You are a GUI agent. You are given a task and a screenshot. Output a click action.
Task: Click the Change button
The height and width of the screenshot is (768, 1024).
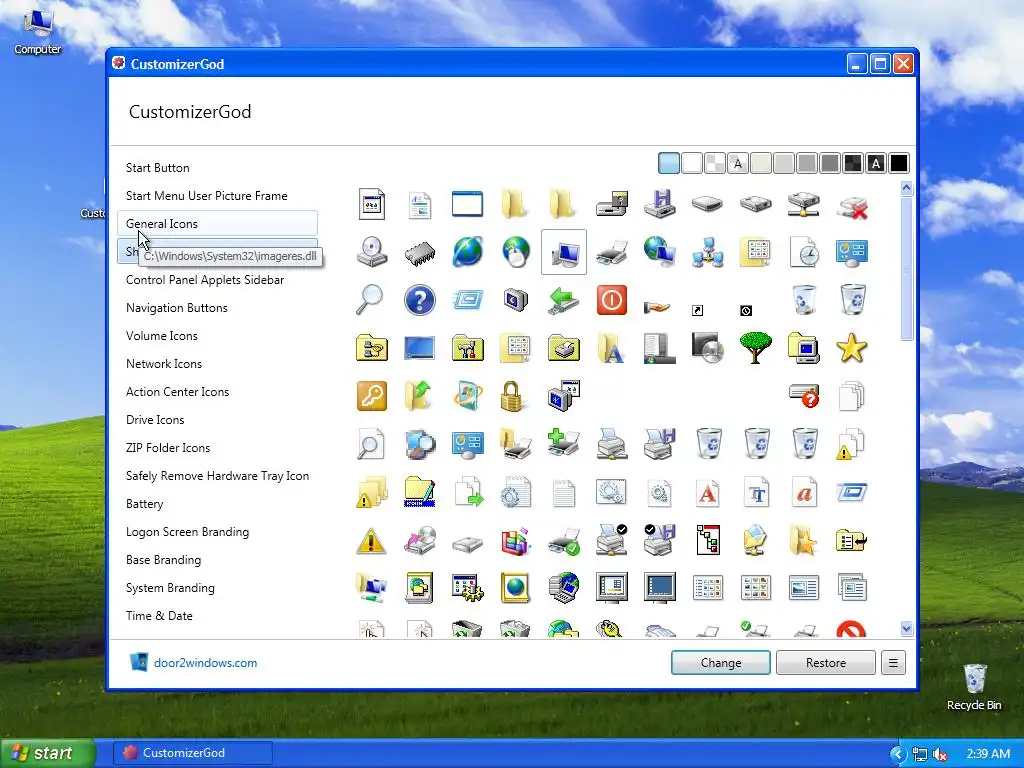click(x=721, y=663)
